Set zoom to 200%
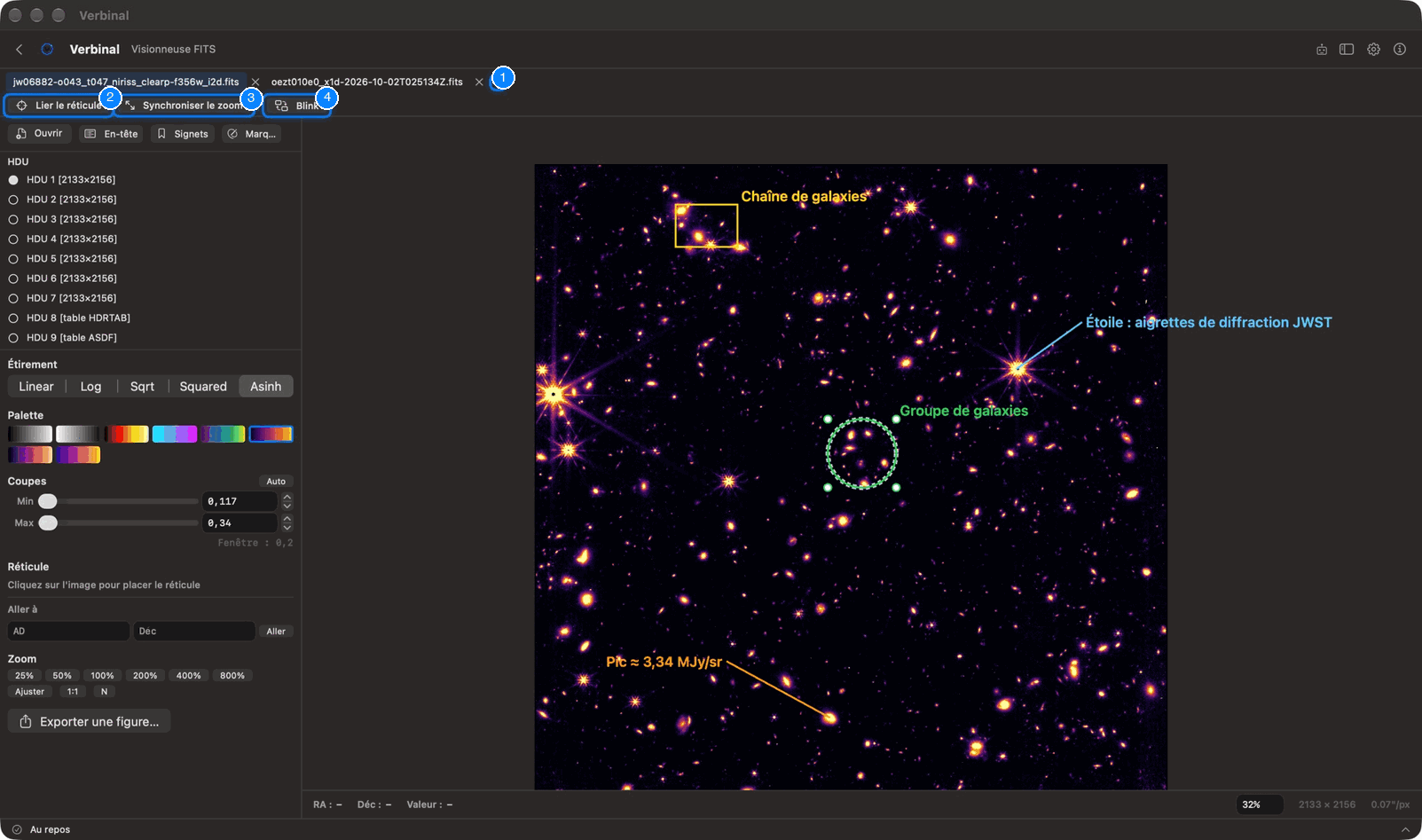This screenshot has height=840, width=1422. pyautogui.click(x=145, y=676)
